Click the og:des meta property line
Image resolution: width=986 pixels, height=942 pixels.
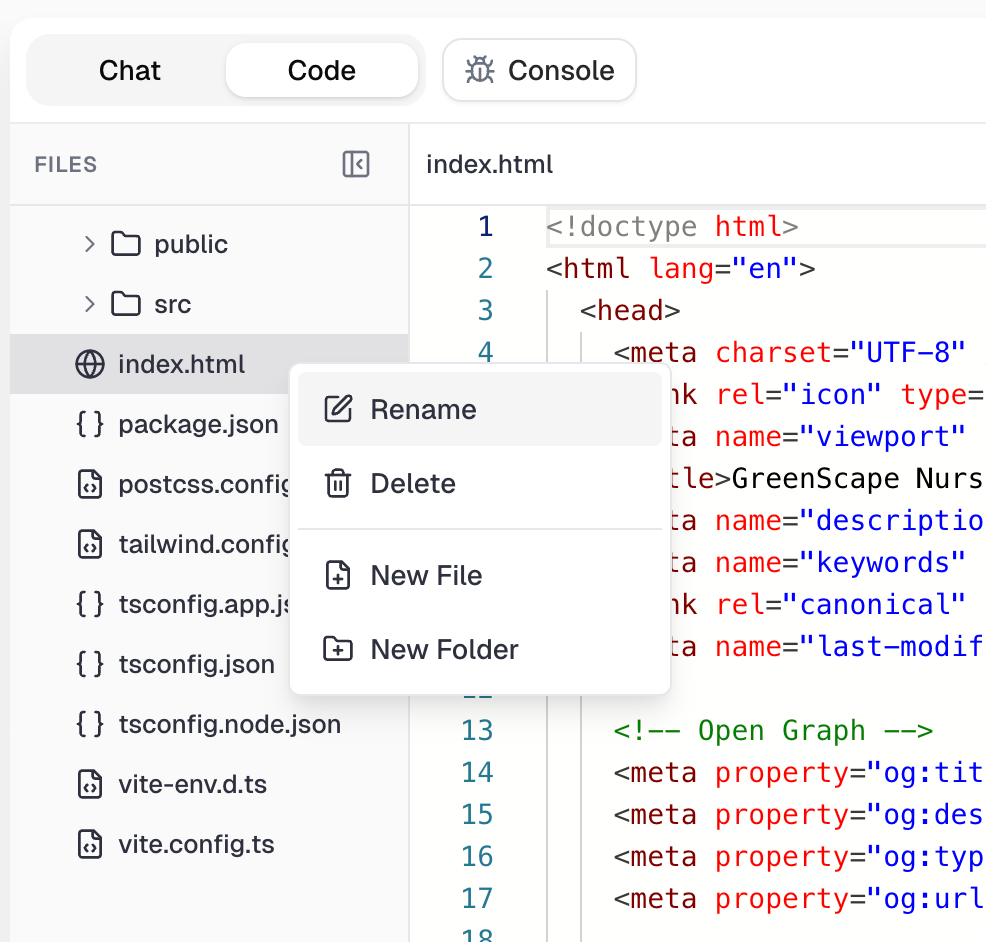point(799,815)
